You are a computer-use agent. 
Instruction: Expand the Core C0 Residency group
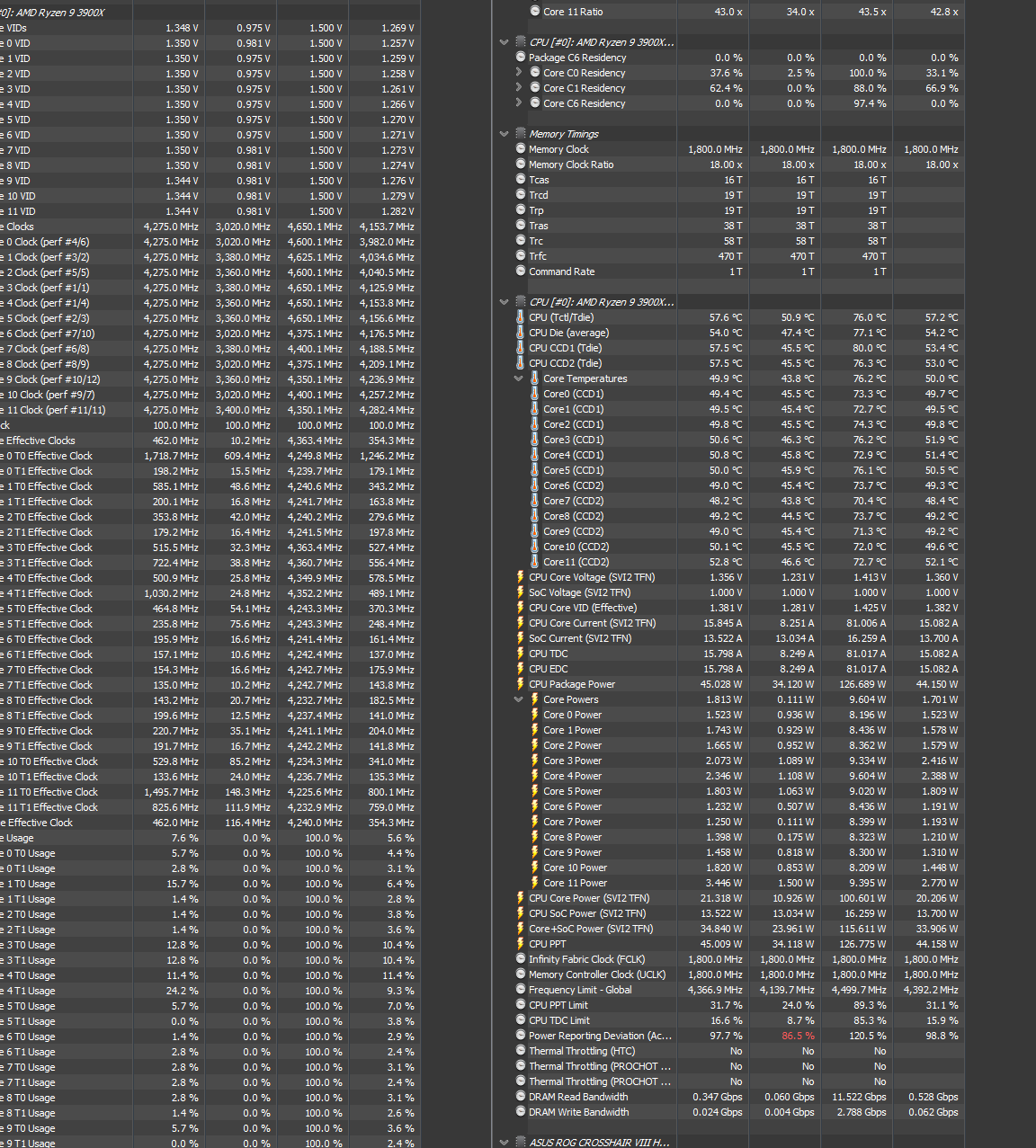pyautogui.click(x=519, y=73)
